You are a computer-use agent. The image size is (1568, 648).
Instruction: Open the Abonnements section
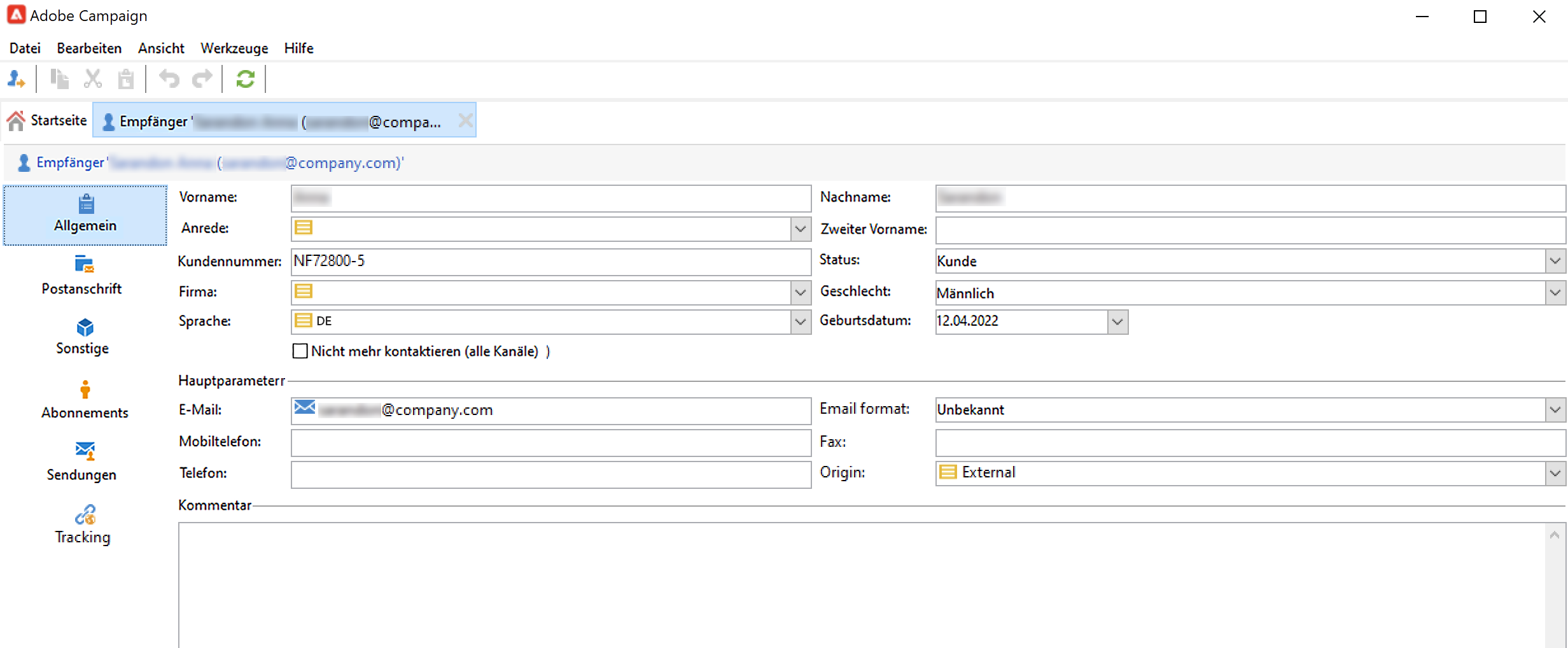coord(85,400)
